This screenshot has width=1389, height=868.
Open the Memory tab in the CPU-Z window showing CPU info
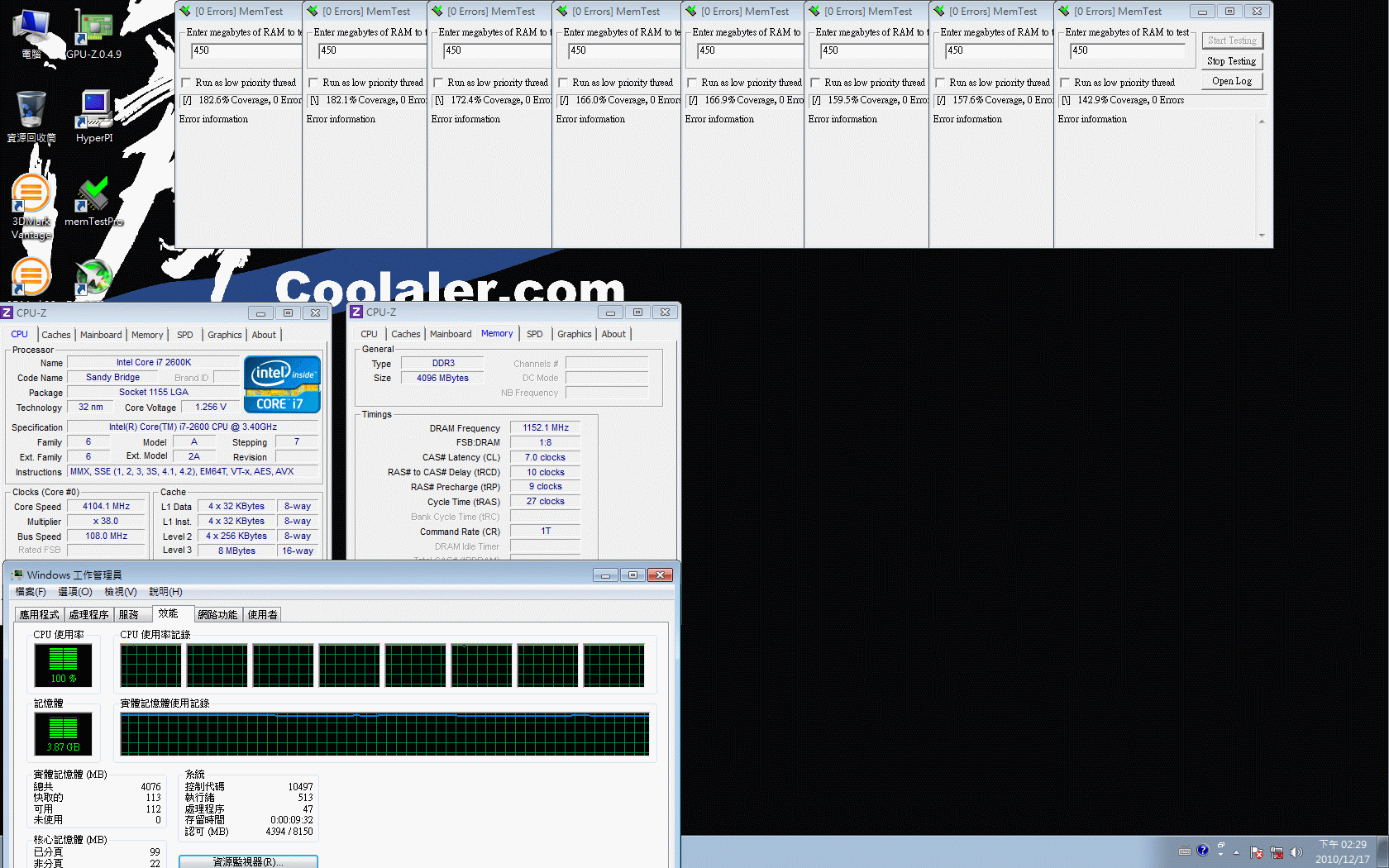pos(147,335)
